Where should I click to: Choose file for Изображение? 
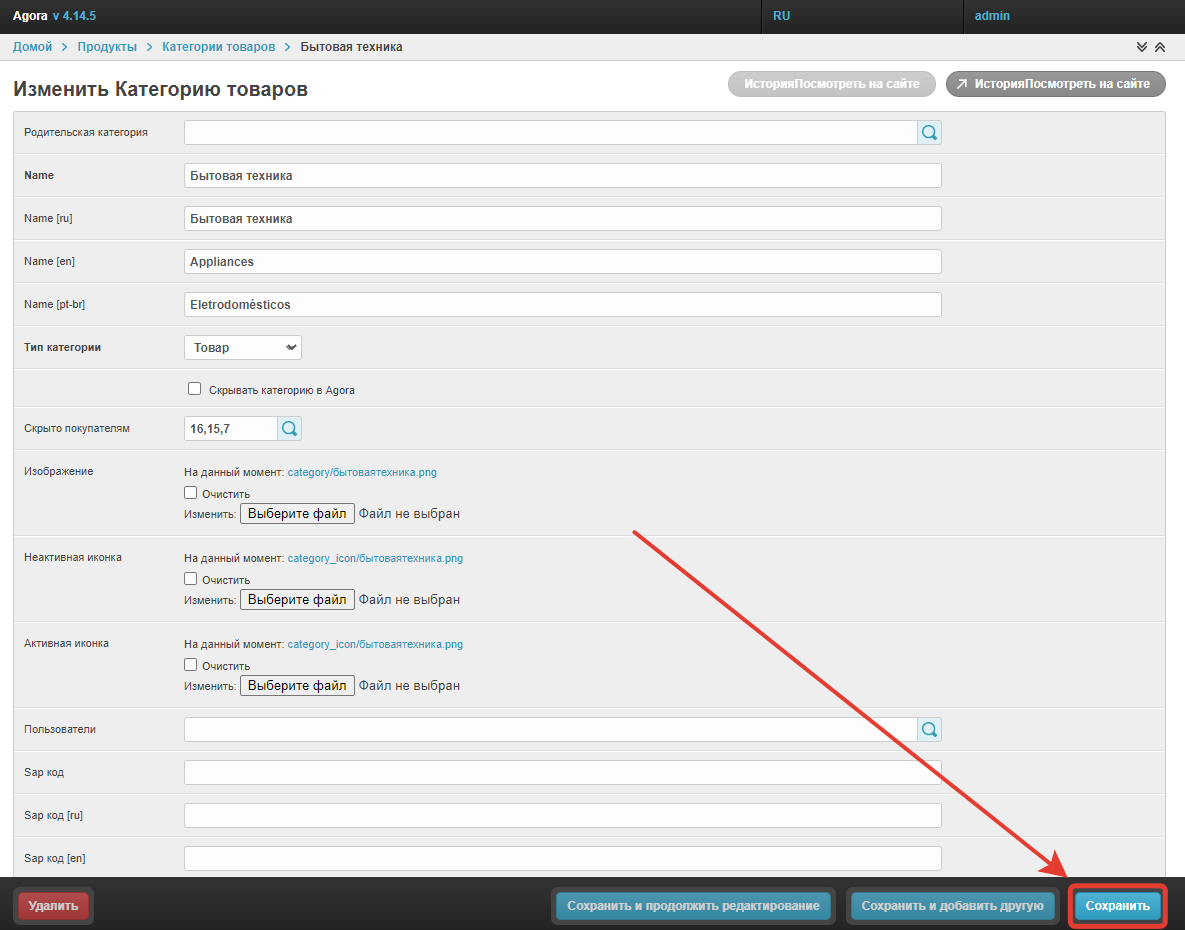[x=297, y=514]
